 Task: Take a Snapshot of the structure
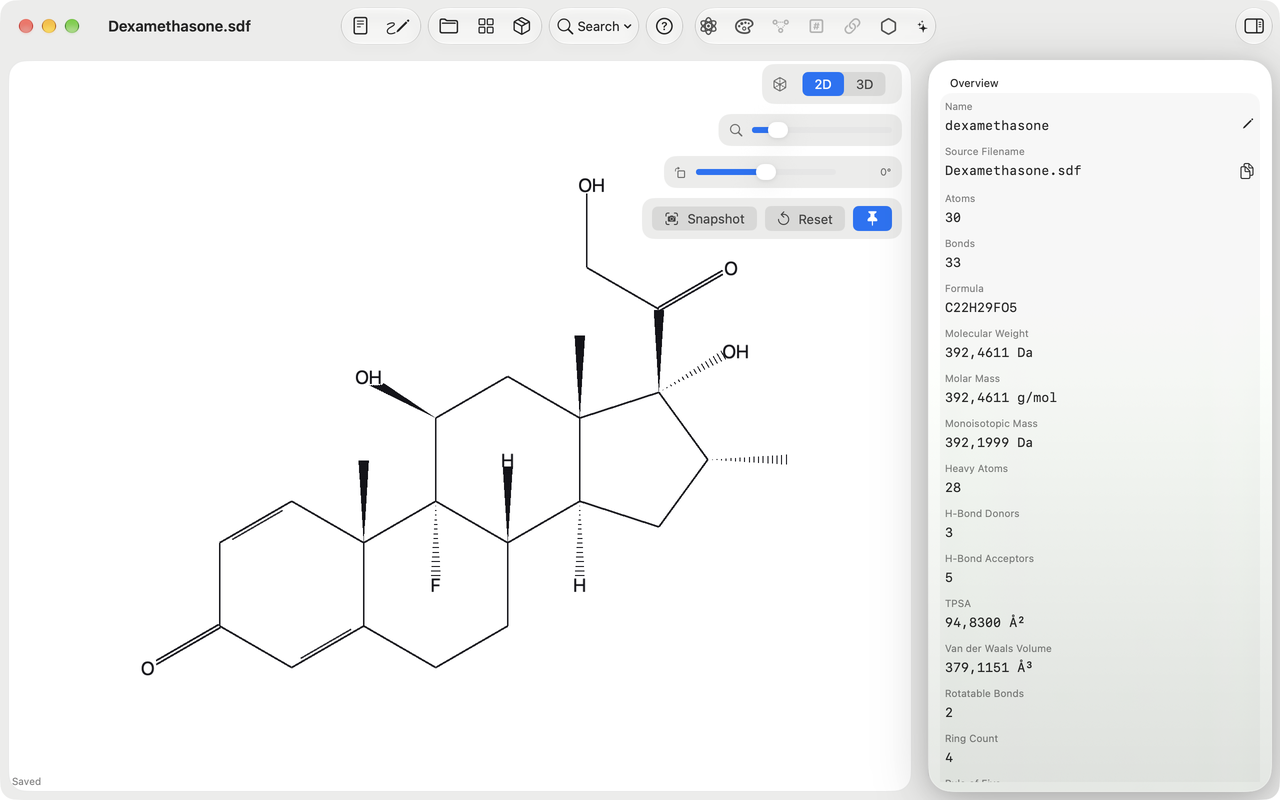(x=704, y=218)
